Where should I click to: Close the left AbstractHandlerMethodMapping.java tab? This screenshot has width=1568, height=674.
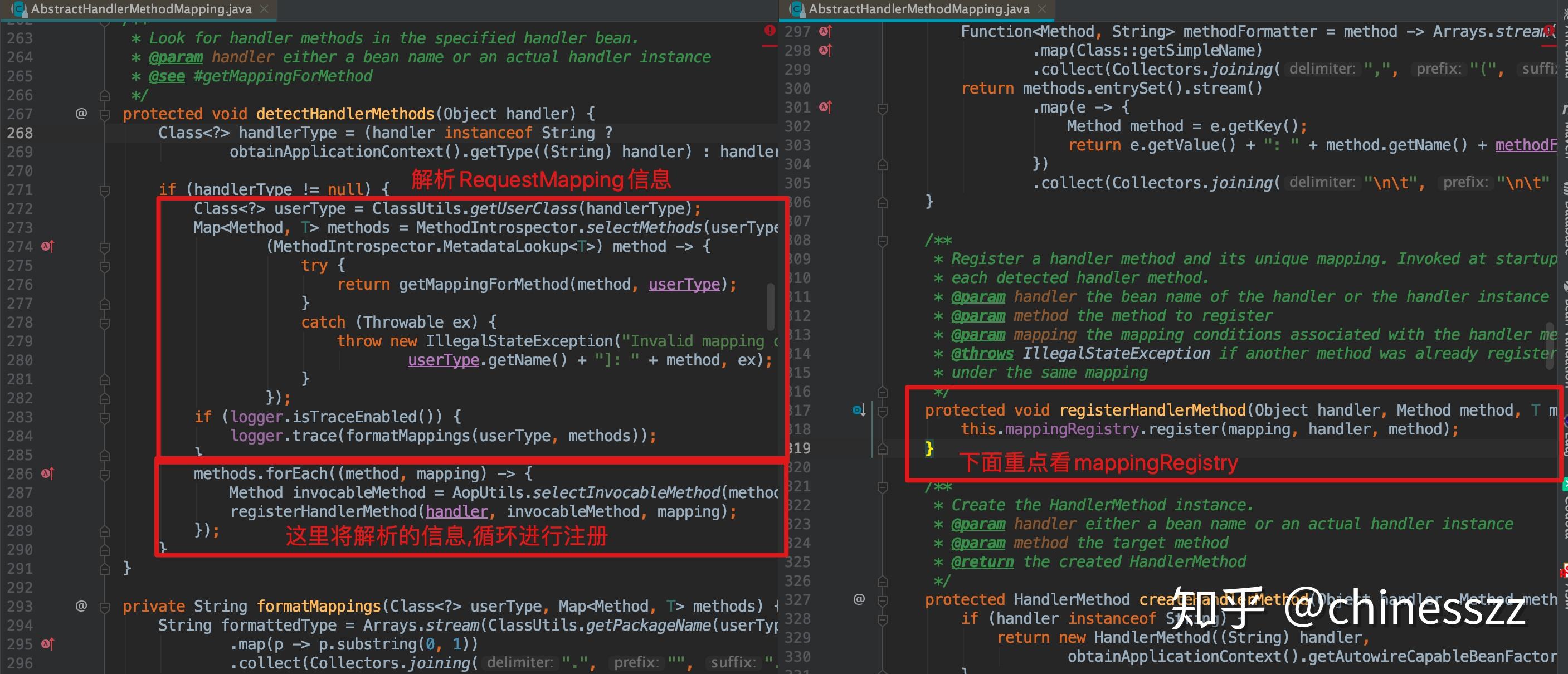click(x=264, y=9)
